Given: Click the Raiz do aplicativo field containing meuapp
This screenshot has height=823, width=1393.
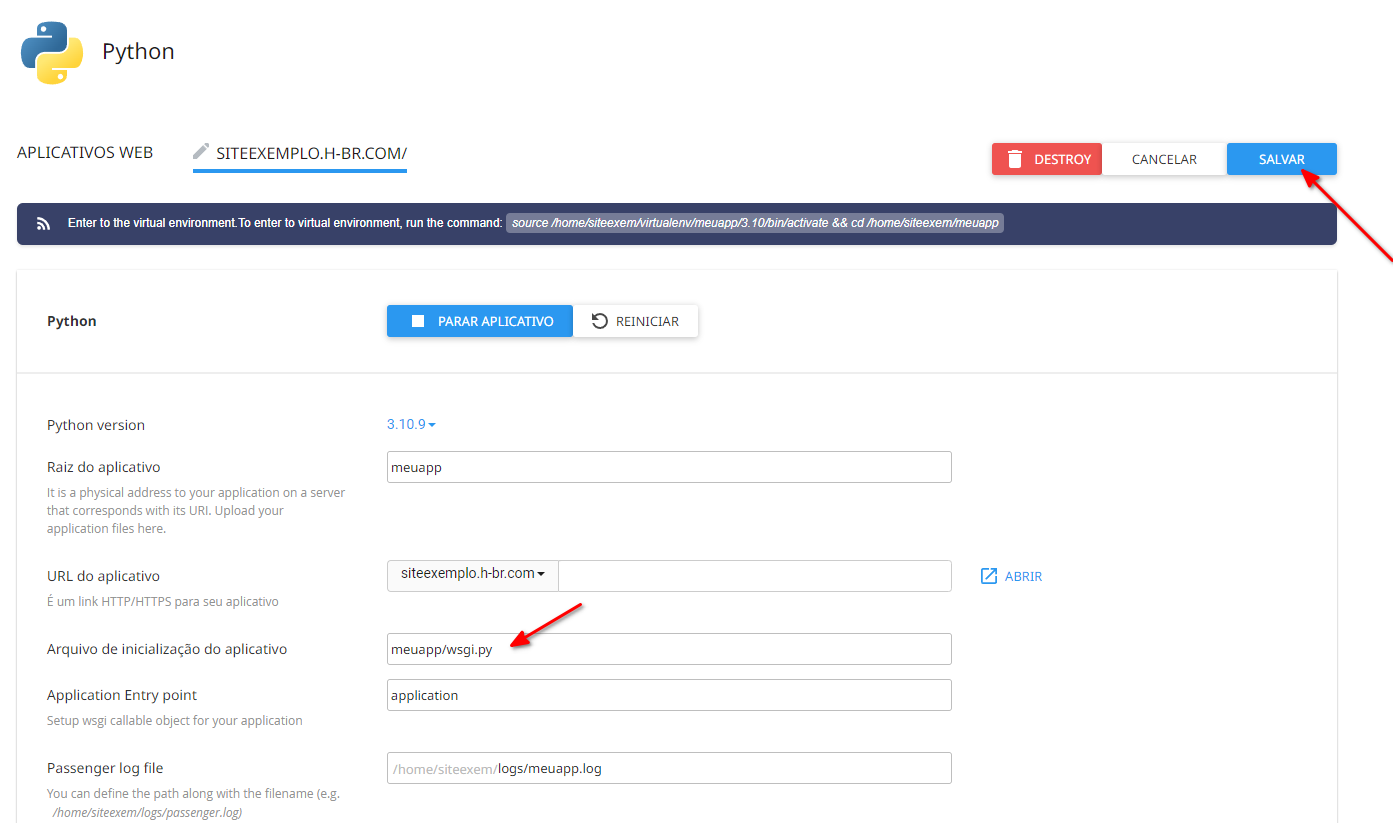Looking at the screenshot, I should pyautogui.click(x=669, y=467).
